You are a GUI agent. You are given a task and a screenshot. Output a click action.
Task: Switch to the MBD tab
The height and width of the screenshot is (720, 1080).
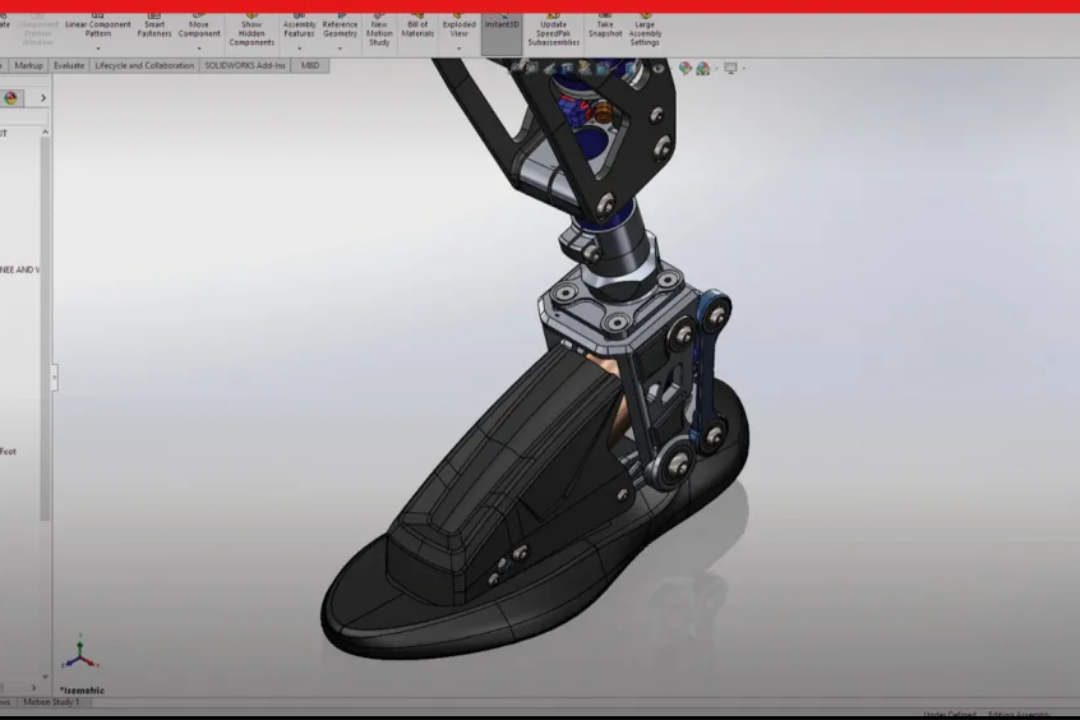310,65
